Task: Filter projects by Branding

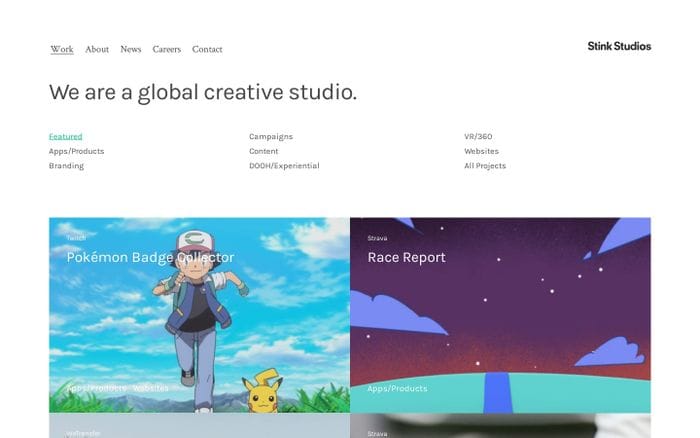Action: click(x=67, y=166)
